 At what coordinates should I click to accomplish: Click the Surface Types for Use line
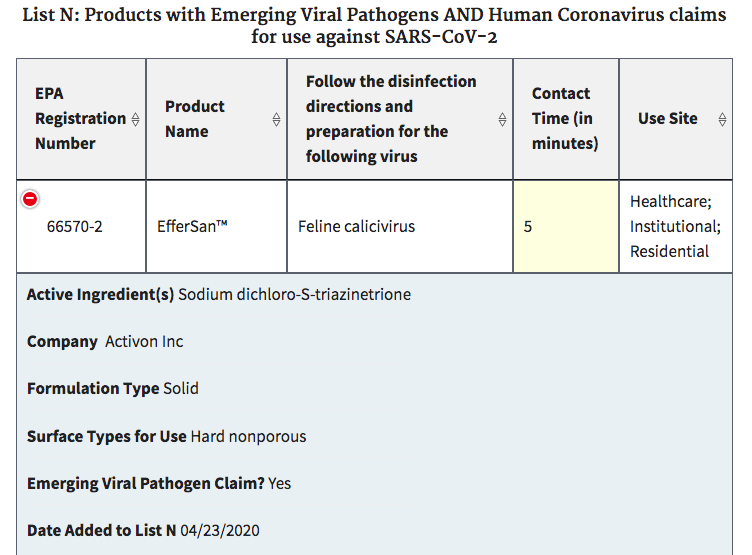(x=166, y=436)
